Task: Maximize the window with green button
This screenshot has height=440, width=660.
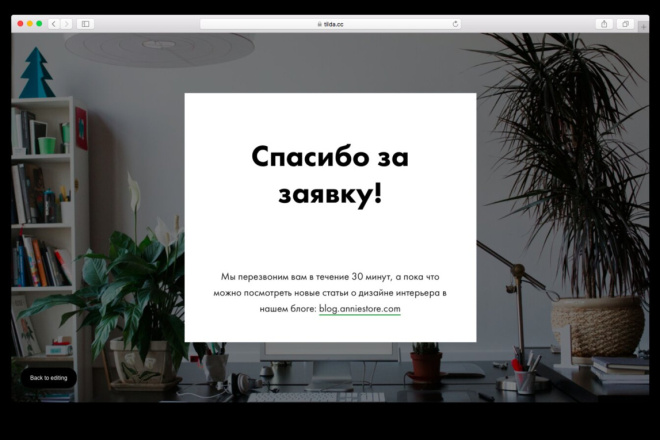Action: pyautogui.click(x=39, y=24)
